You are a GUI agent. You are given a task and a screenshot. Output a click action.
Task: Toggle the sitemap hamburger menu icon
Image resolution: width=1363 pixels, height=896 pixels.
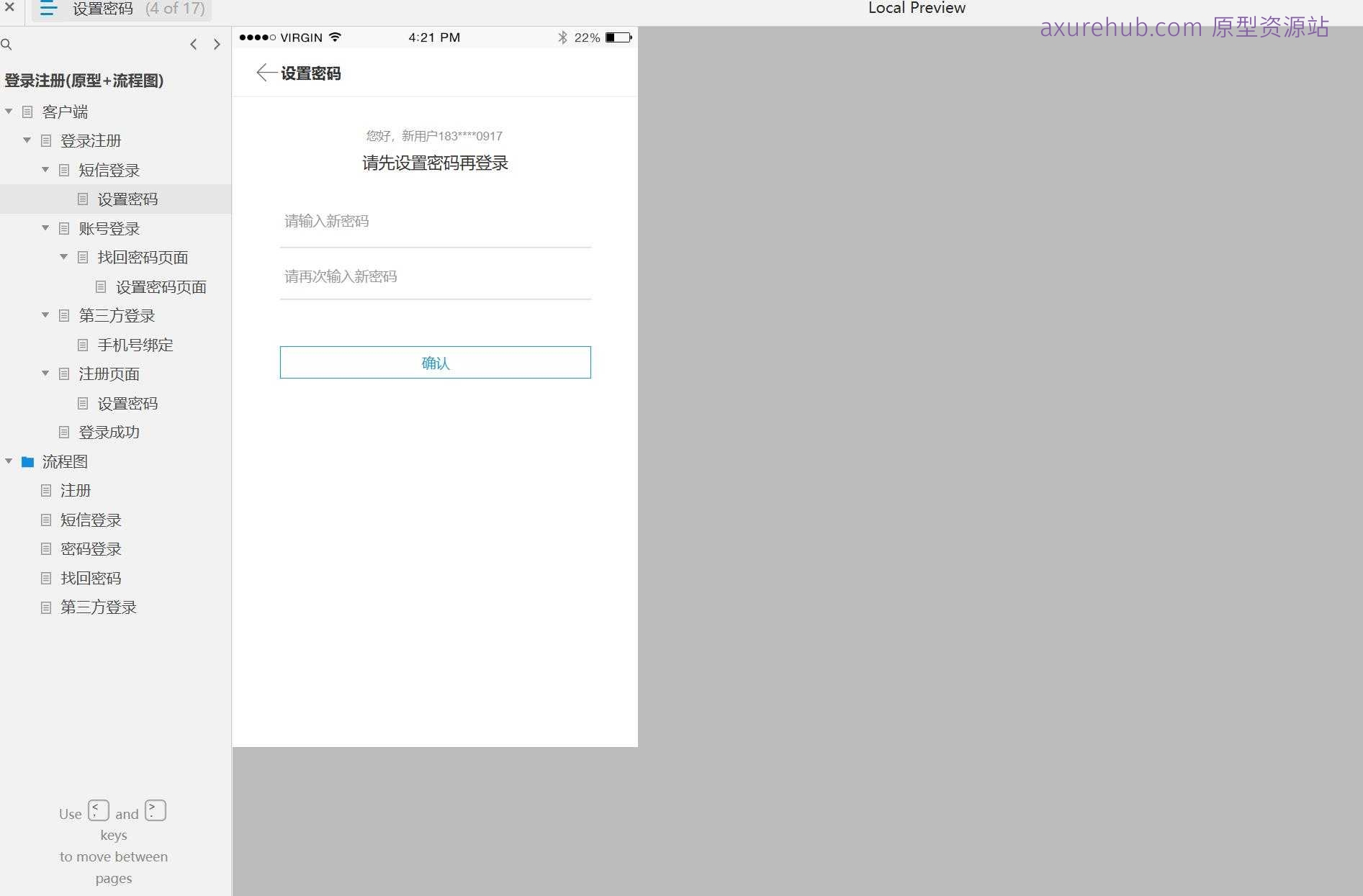pyautogui.click(x=48, y=8)
